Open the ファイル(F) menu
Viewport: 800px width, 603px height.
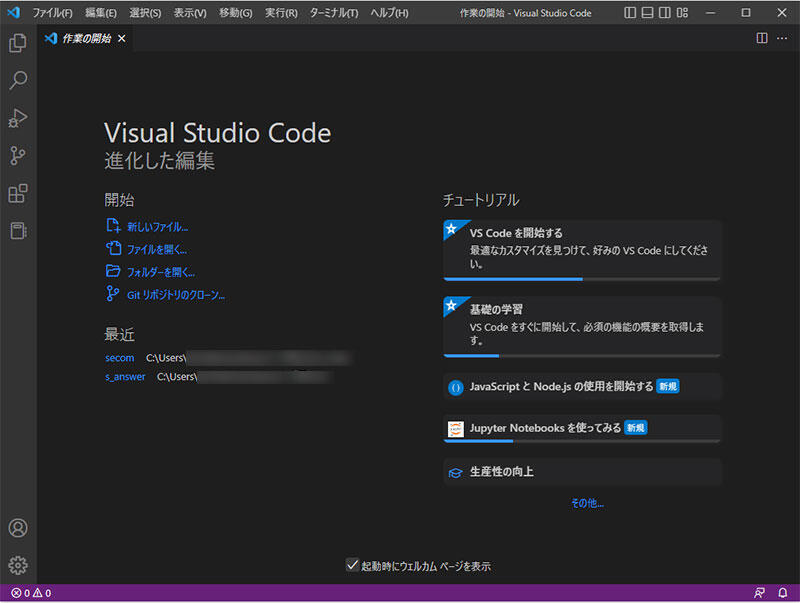click(53, 13)
